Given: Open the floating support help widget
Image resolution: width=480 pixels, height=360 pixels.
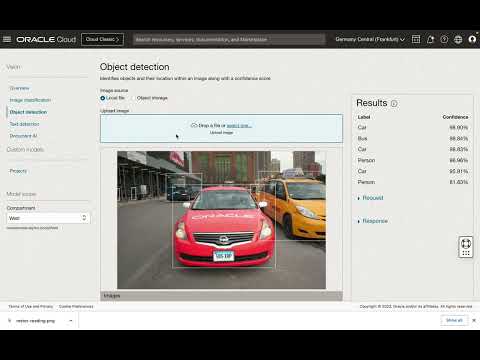Looking at the screenshot, I should 466,247.
